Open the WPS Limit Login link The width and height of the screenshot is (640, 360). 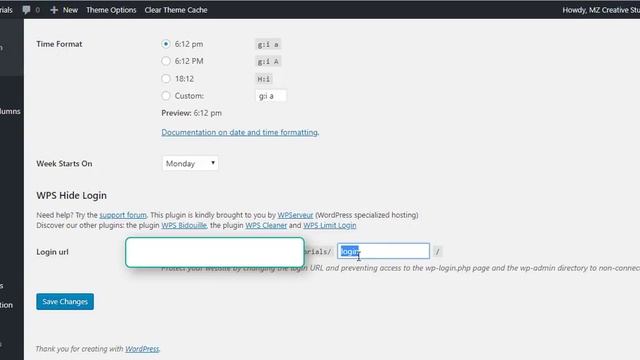pos(329,225)
